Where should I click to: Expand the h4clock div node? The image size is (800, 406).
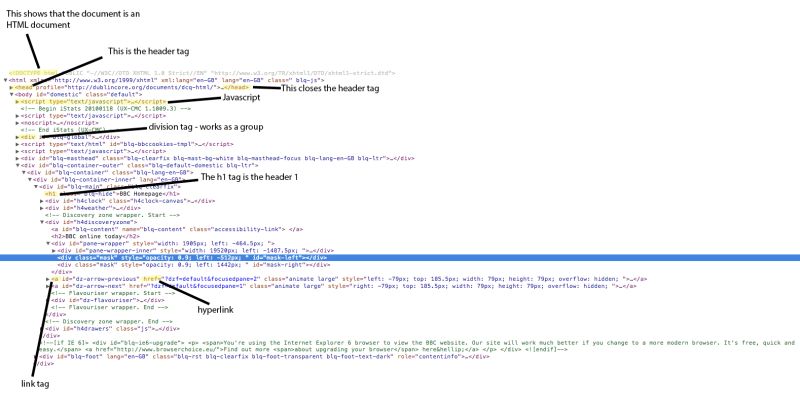42,201
